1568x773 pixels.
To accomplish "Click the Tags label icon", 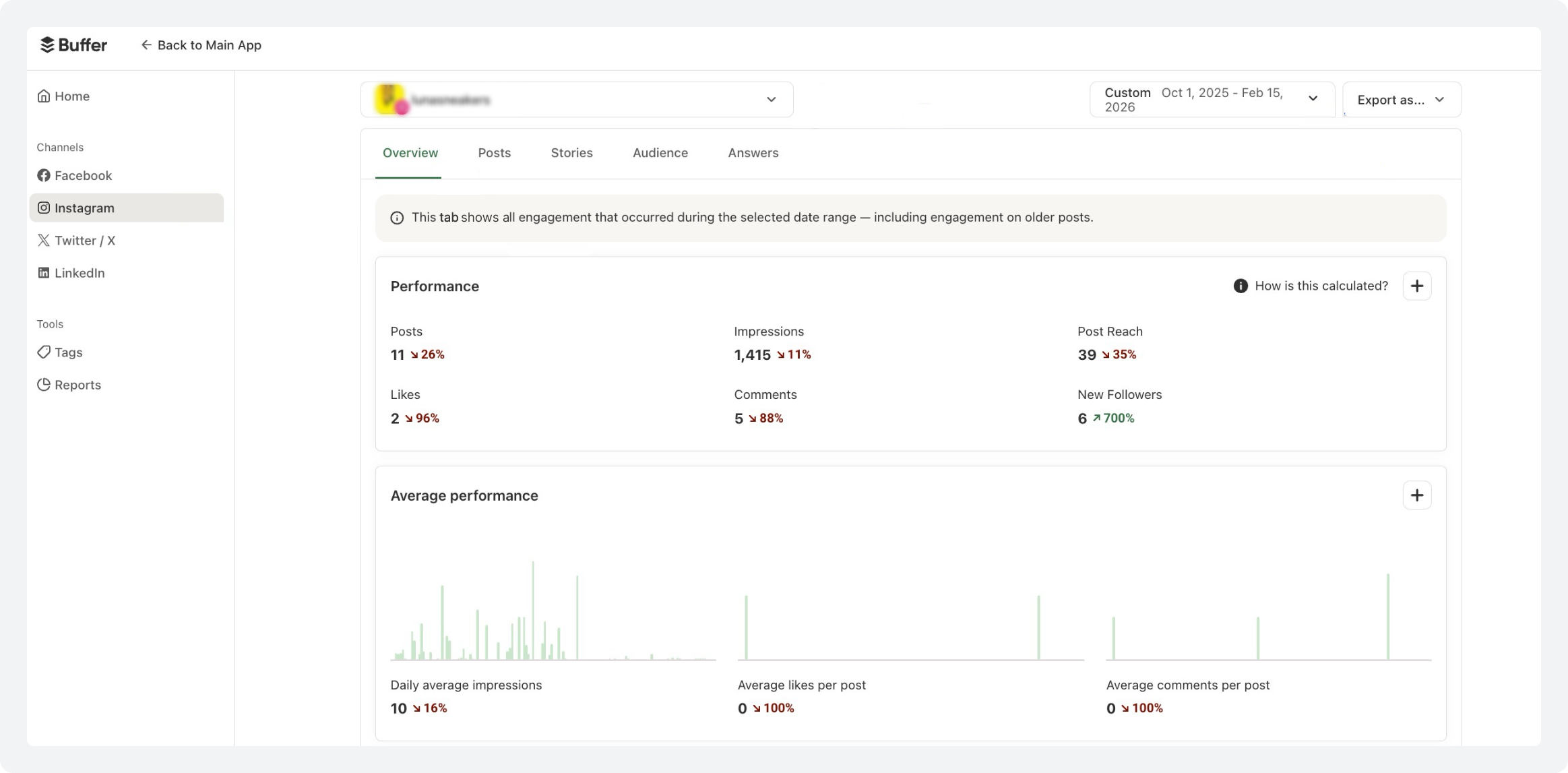I will click(44, 352).
